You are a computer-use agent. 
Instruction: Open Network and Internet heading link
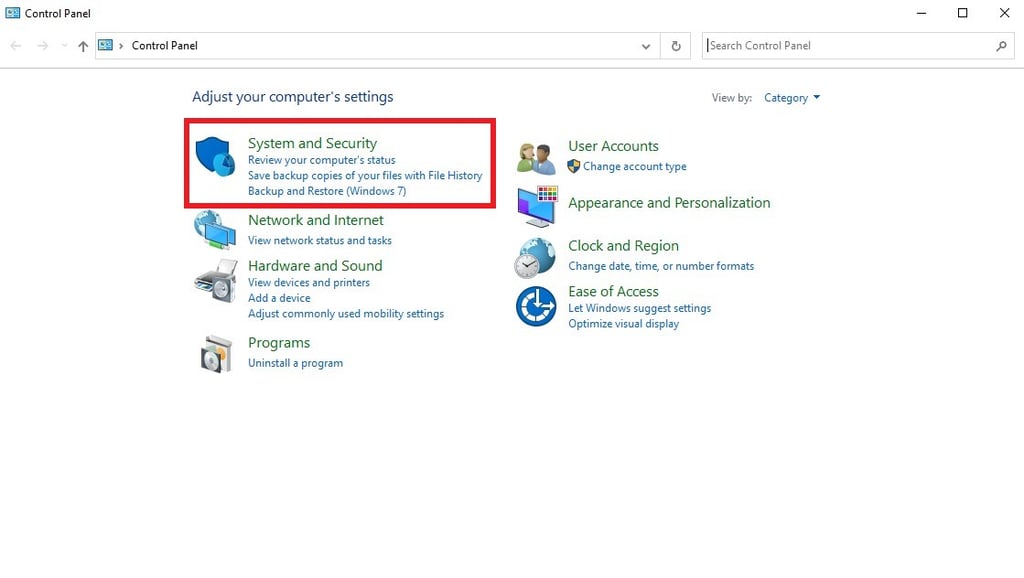tap(315, 220)
